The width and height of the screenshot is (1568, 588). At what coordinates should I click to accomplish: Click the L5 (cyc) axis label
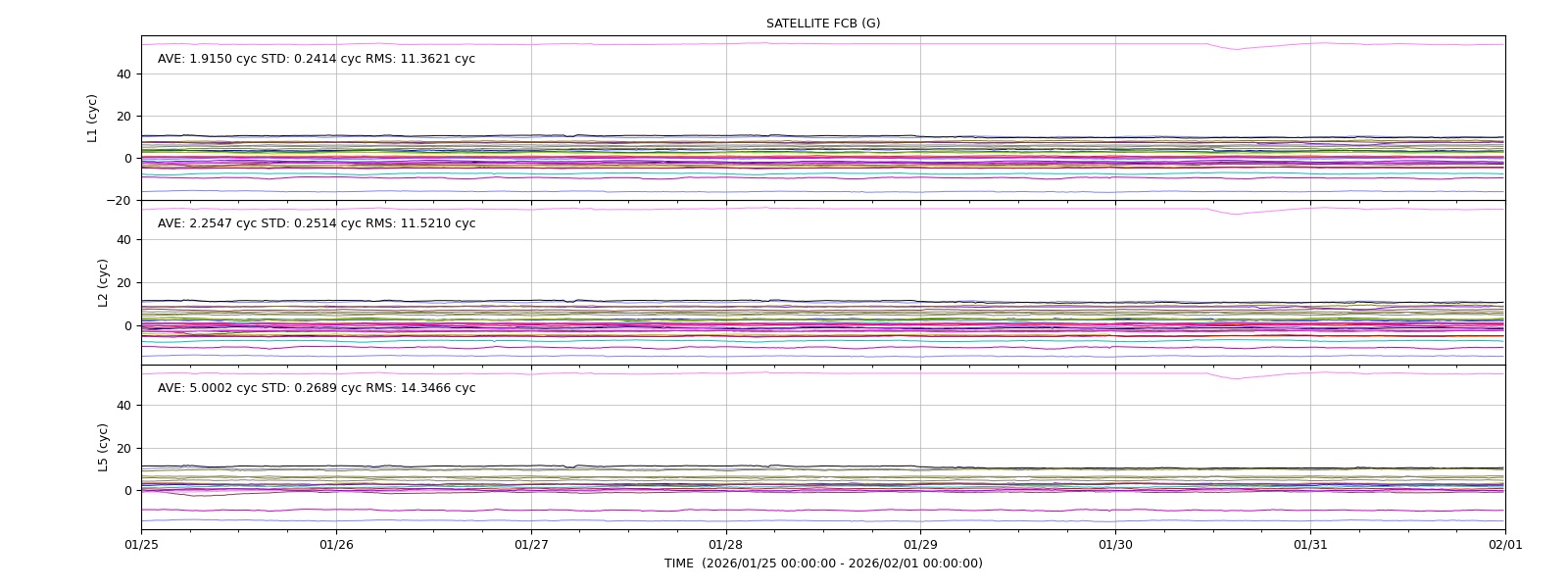[x=103, y=448]
